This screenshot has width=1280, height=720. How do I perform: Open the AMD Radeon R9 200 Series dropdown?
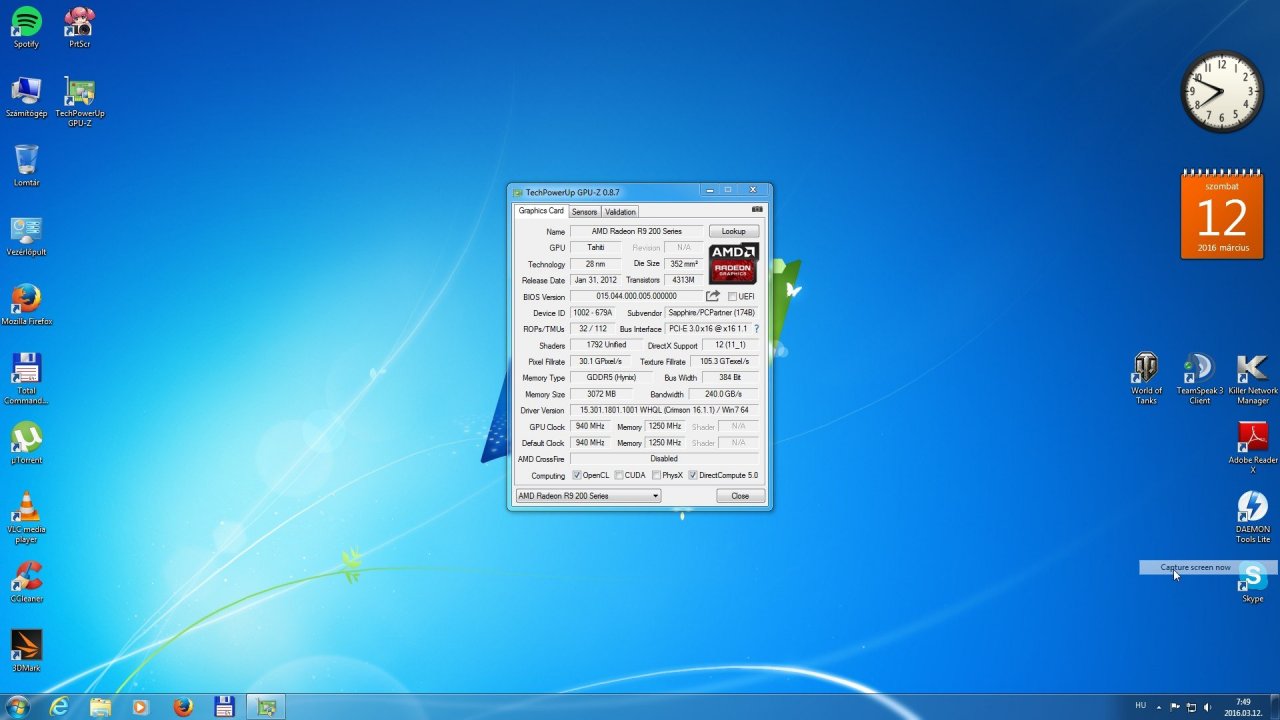pyautogui.click(x=588, y=496)
